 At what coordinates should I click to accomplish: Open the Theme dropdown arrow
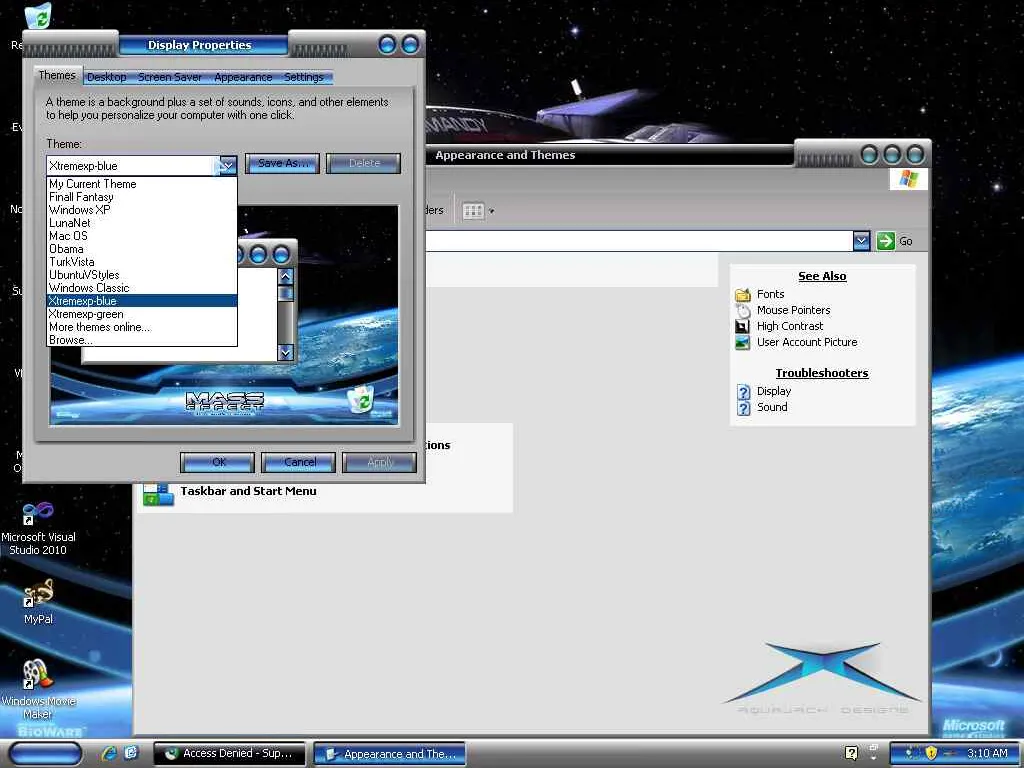pos(227,165)
